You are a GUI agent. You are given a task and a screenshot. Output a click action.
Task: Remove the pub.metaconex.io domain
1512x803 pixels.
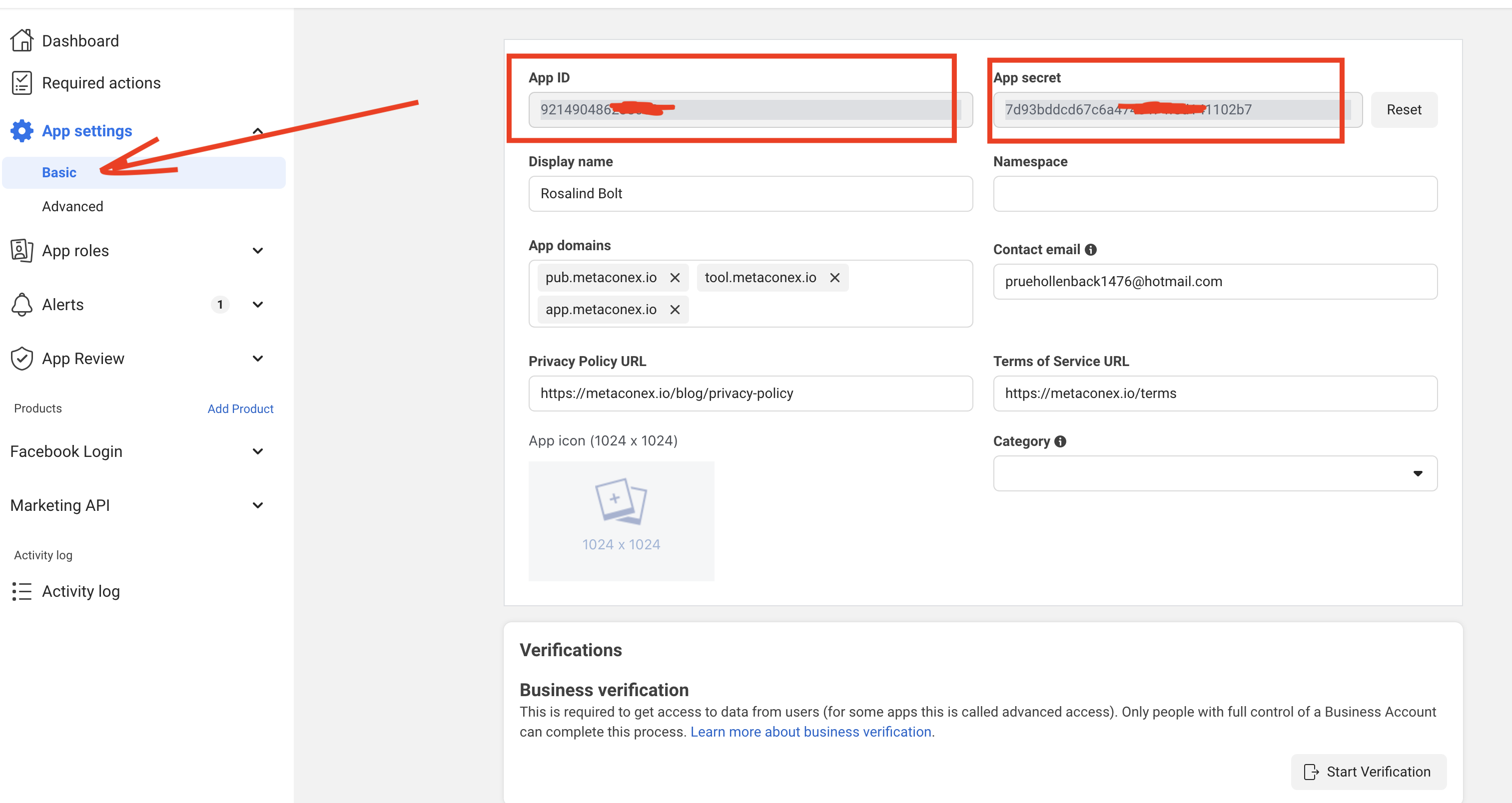(x=675, y=278)
